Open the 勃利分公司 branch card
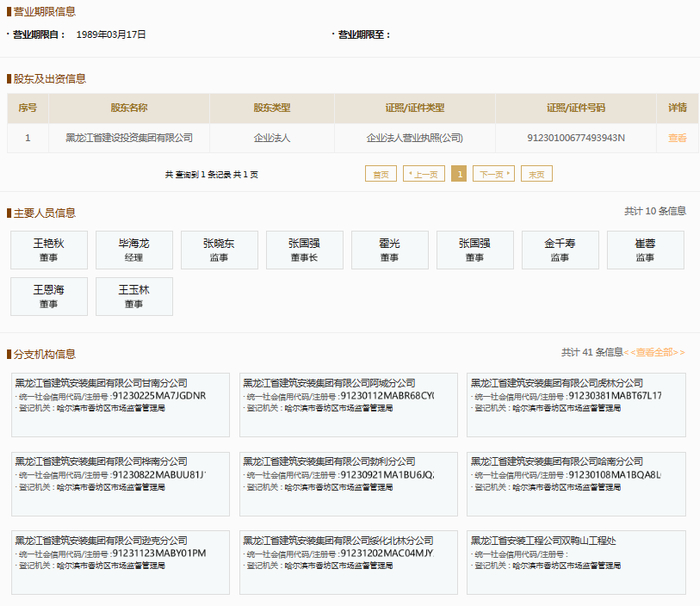Viewport: 700px width, 606px height. tap(348, 484)
